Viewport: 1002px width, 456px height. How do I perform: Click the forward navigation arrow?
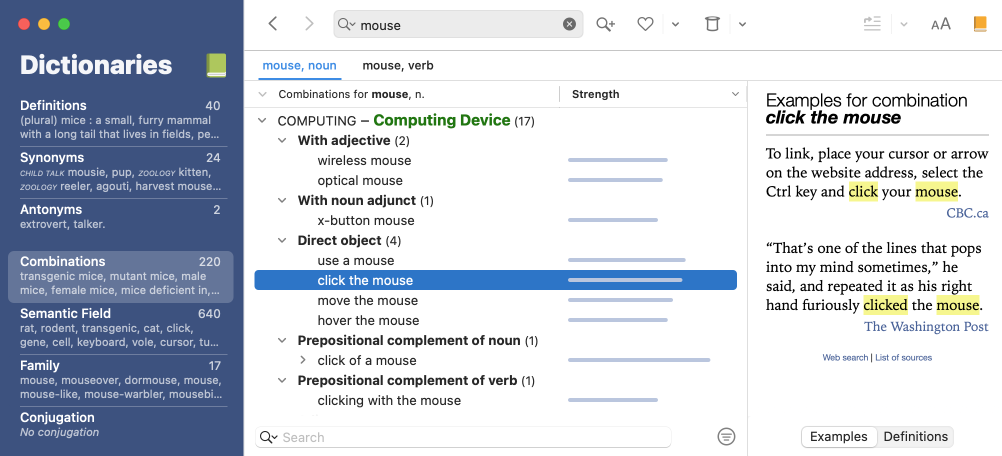pyautogui.click(x=309, y=24)
